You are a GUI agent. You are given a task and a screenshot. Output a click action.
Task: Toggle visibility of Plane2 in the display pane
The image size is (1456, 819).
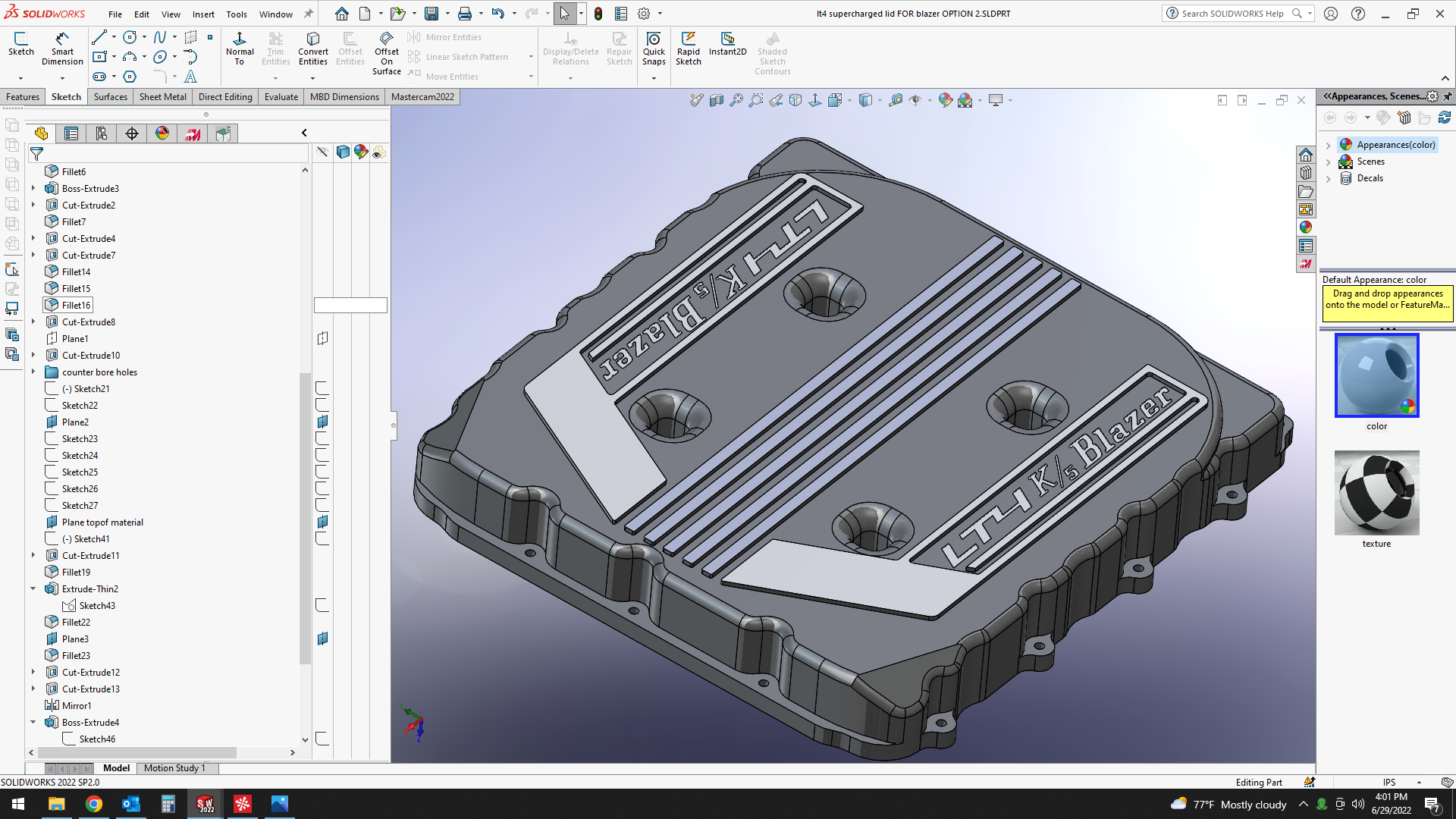pyautogui.click(x=322, y=422)
